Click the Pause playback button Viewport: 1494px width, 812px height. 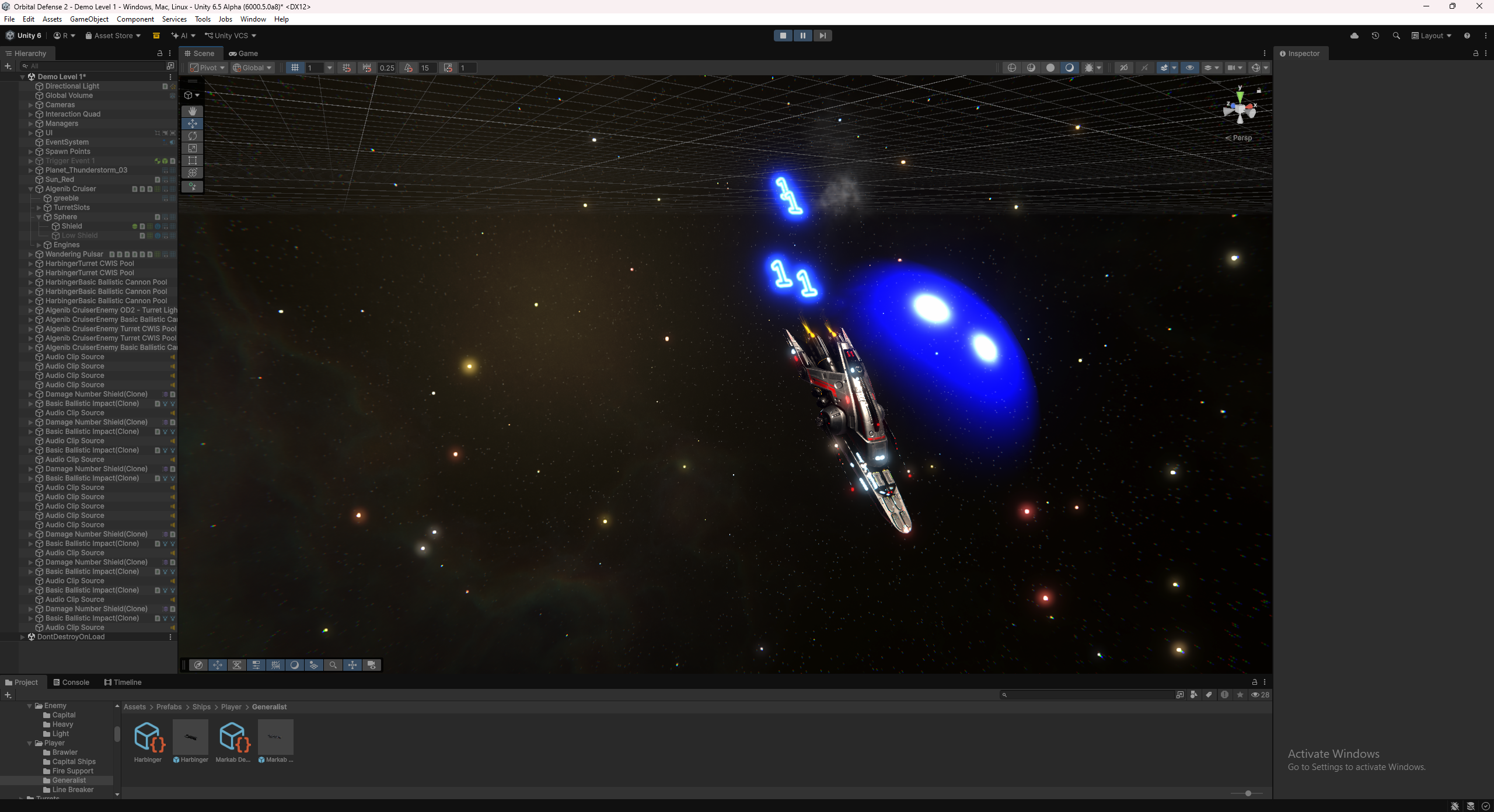[x=802, y=36]
